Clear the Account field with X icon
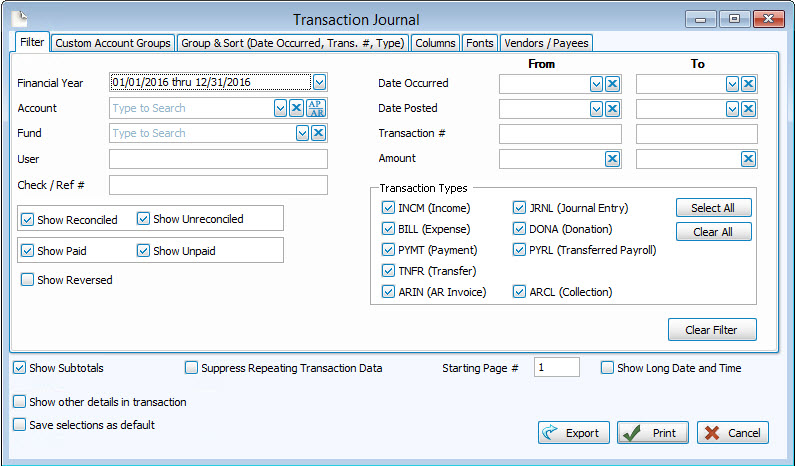The height and width of the screenshot is (466, 796). [x=297, y=108]
